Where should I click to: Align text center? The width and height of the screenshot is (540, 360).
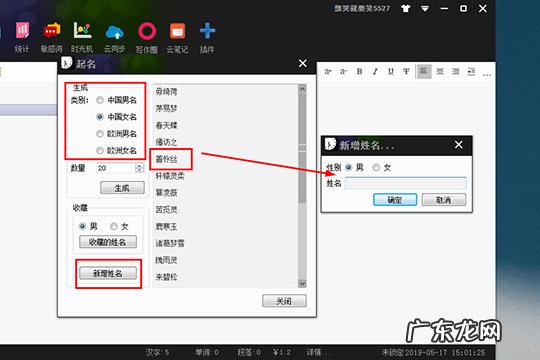pos(440,72)
